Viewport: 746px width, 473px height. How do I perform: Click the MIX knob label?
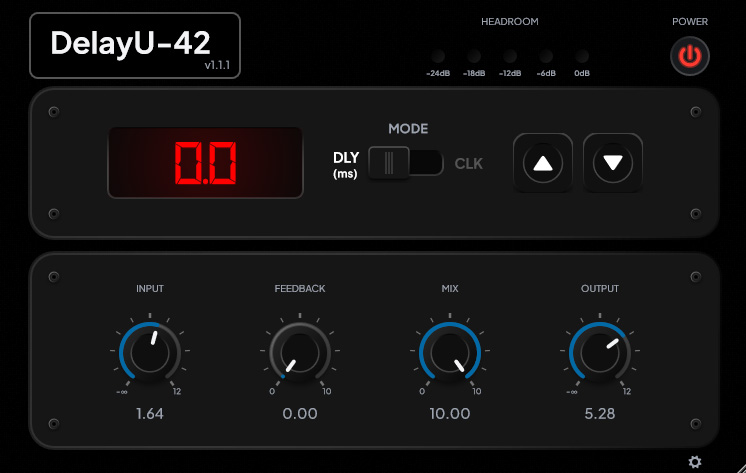point(450,288)
